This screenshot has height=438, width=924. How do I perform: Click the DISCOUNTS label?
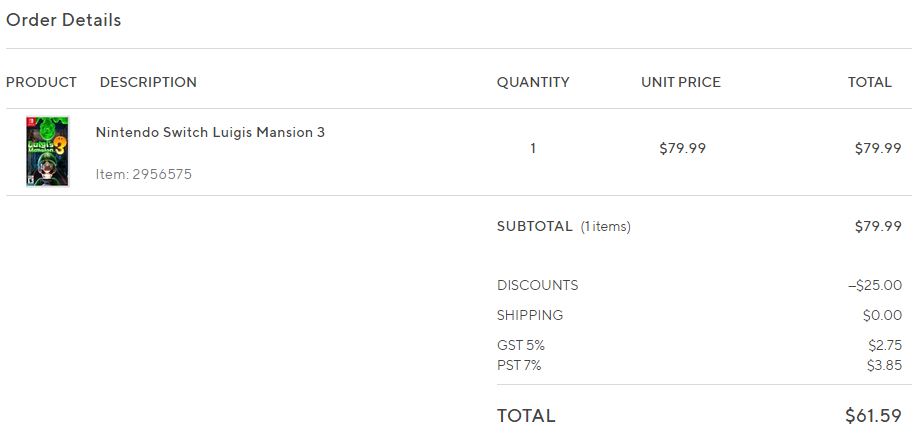(x=537, y=285)
